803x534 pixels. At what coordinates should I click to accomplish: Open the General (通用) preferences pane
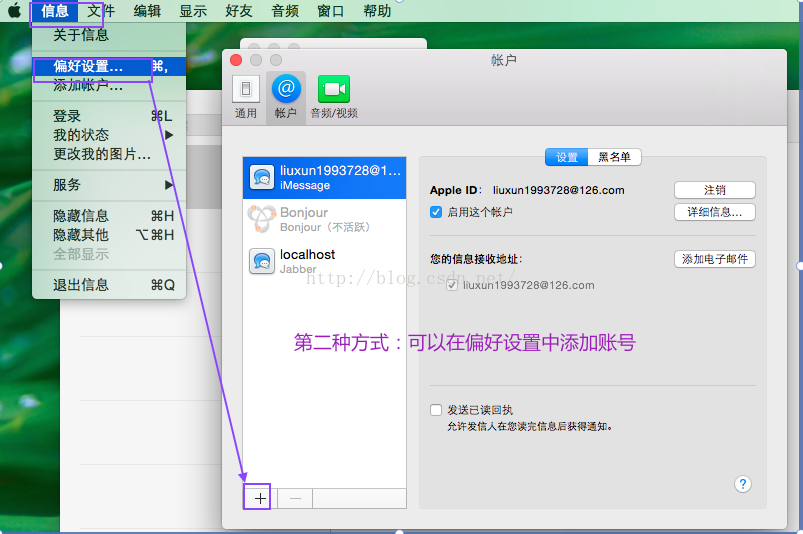(246, 97)
